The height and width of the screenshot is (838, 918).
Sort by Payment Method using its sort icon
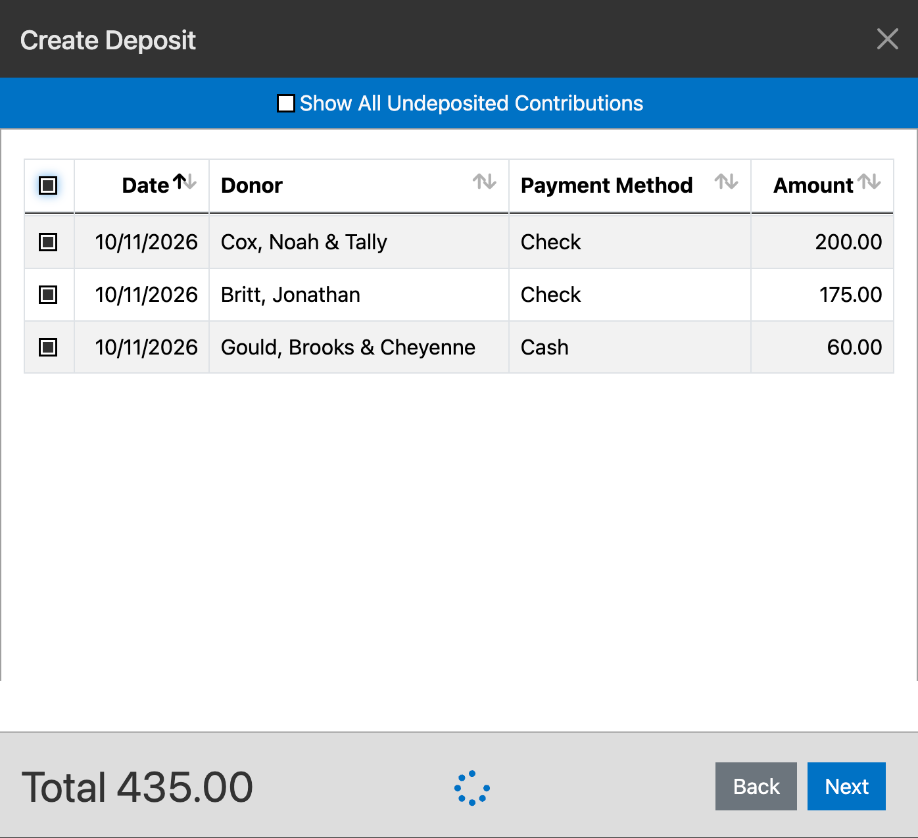(727, 182)
